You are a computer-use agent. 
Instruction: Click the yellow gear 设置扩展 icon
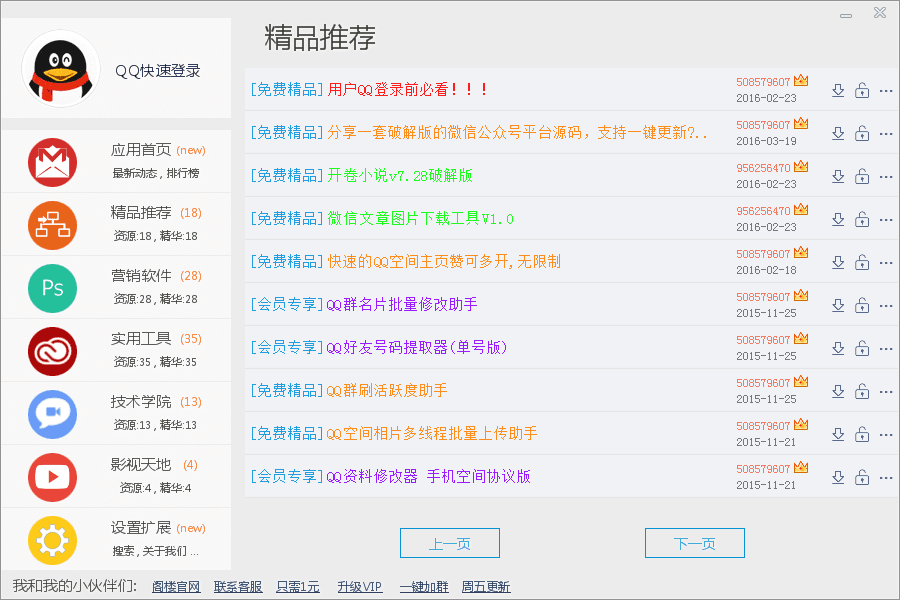pyautogui.click(x=52, y=540)
